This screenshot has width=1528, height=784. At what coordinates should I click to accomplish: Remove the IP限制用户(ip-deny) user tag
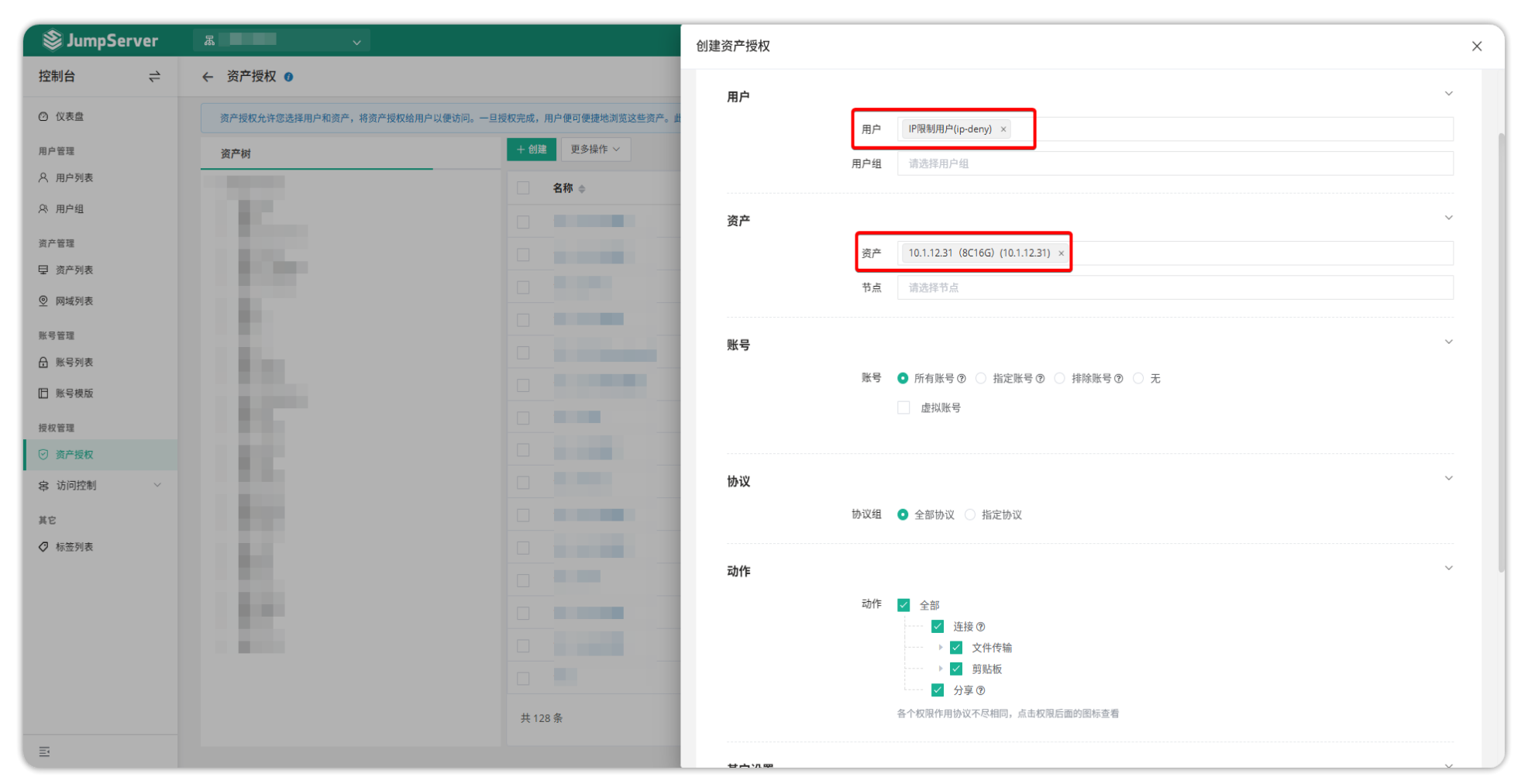tap(1003, 129)
